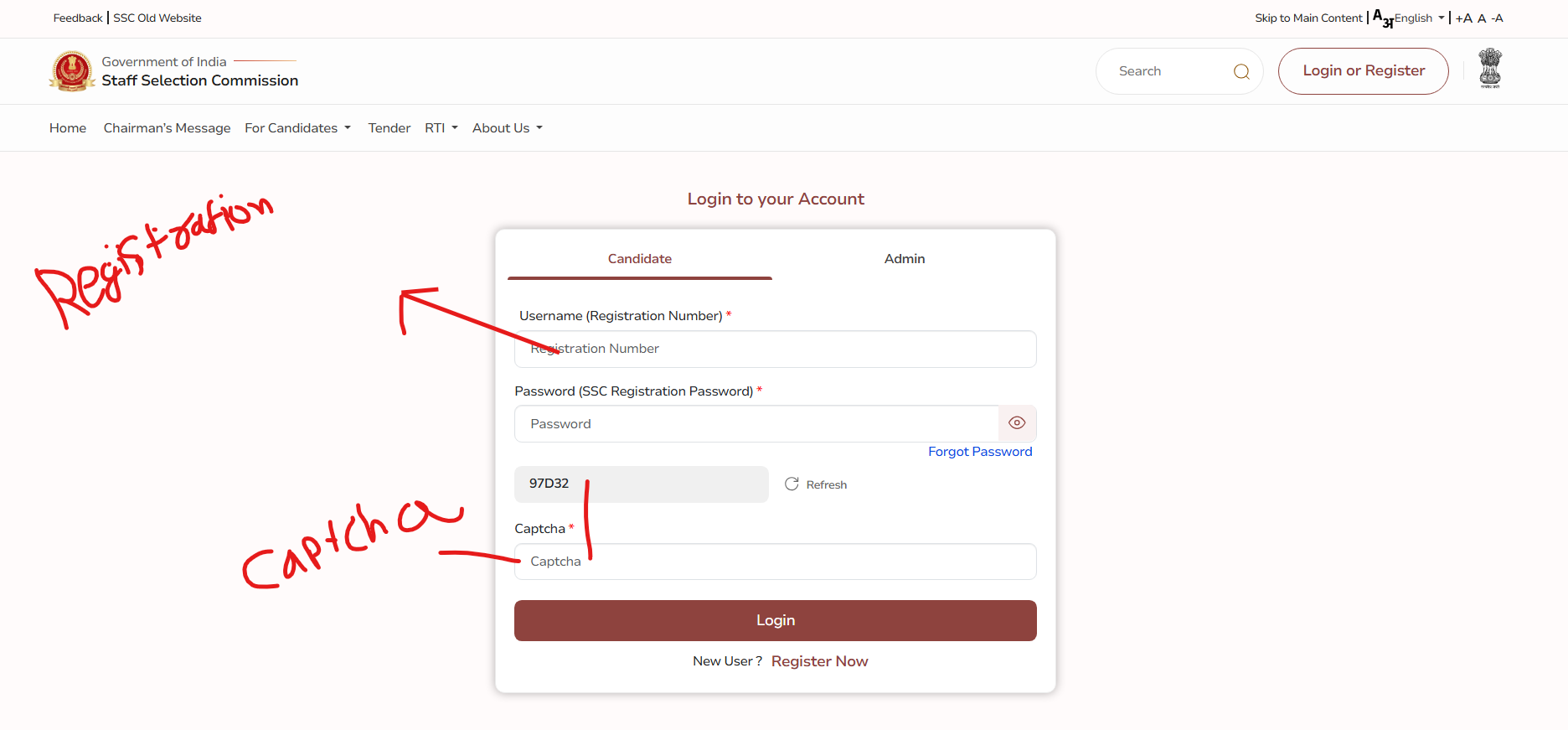Click the national emblem of India icon
The width and height of the screenshot is (1568, 730).
tap(1490, 69)
